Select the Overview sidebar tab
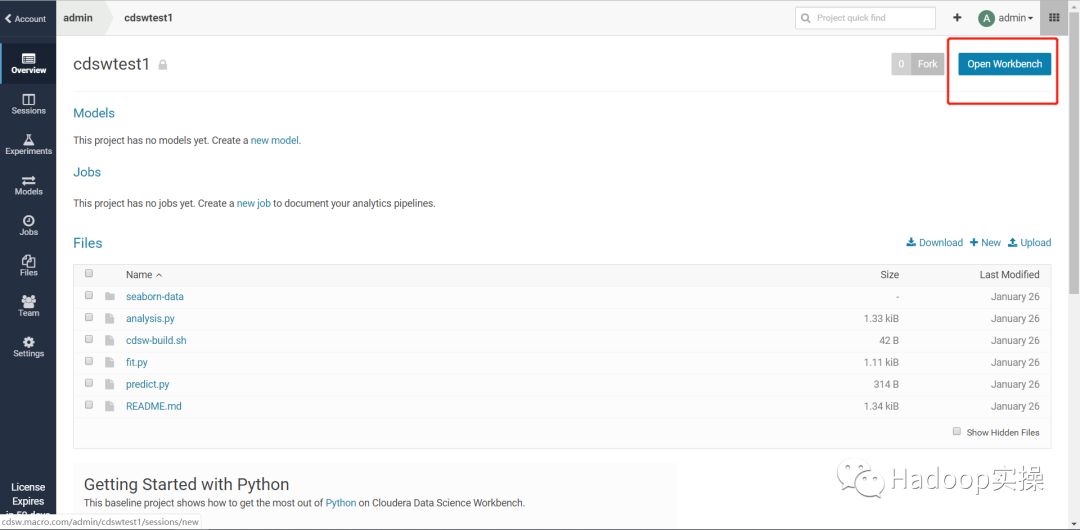This screenshot has height=530, width=1080. tap(28, 63)
